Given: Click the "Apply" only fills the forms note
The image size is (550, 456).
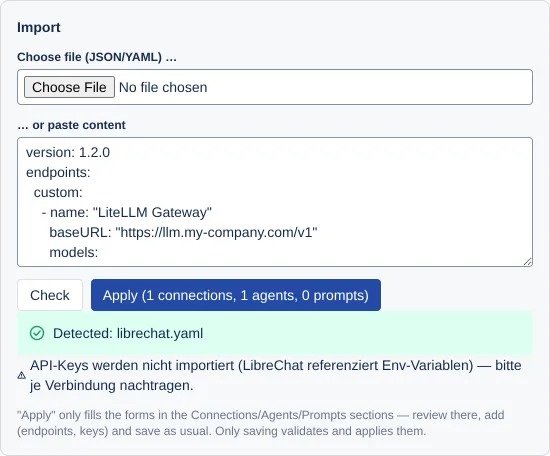Looking at the screenshot, I should [x=261, y=423].
